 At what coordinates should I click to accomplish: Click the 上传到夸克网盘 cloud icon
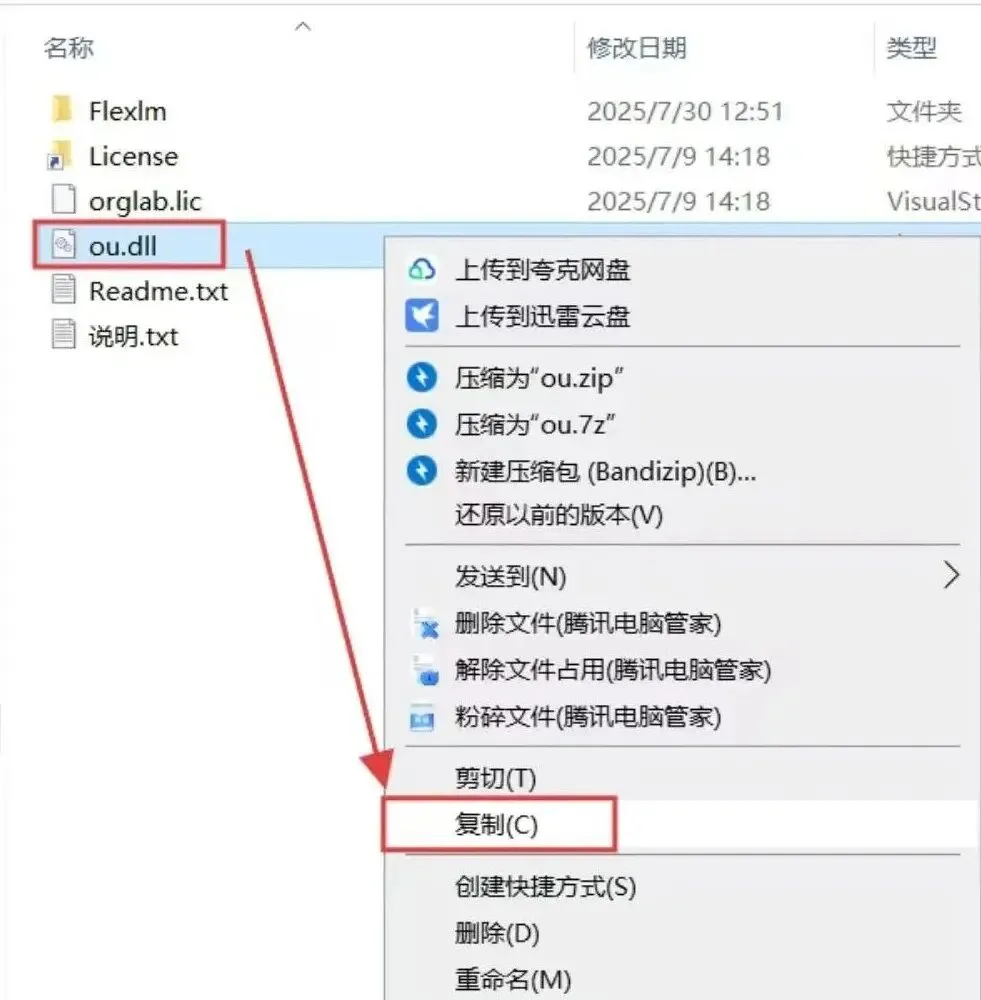[x=422, y=269]
